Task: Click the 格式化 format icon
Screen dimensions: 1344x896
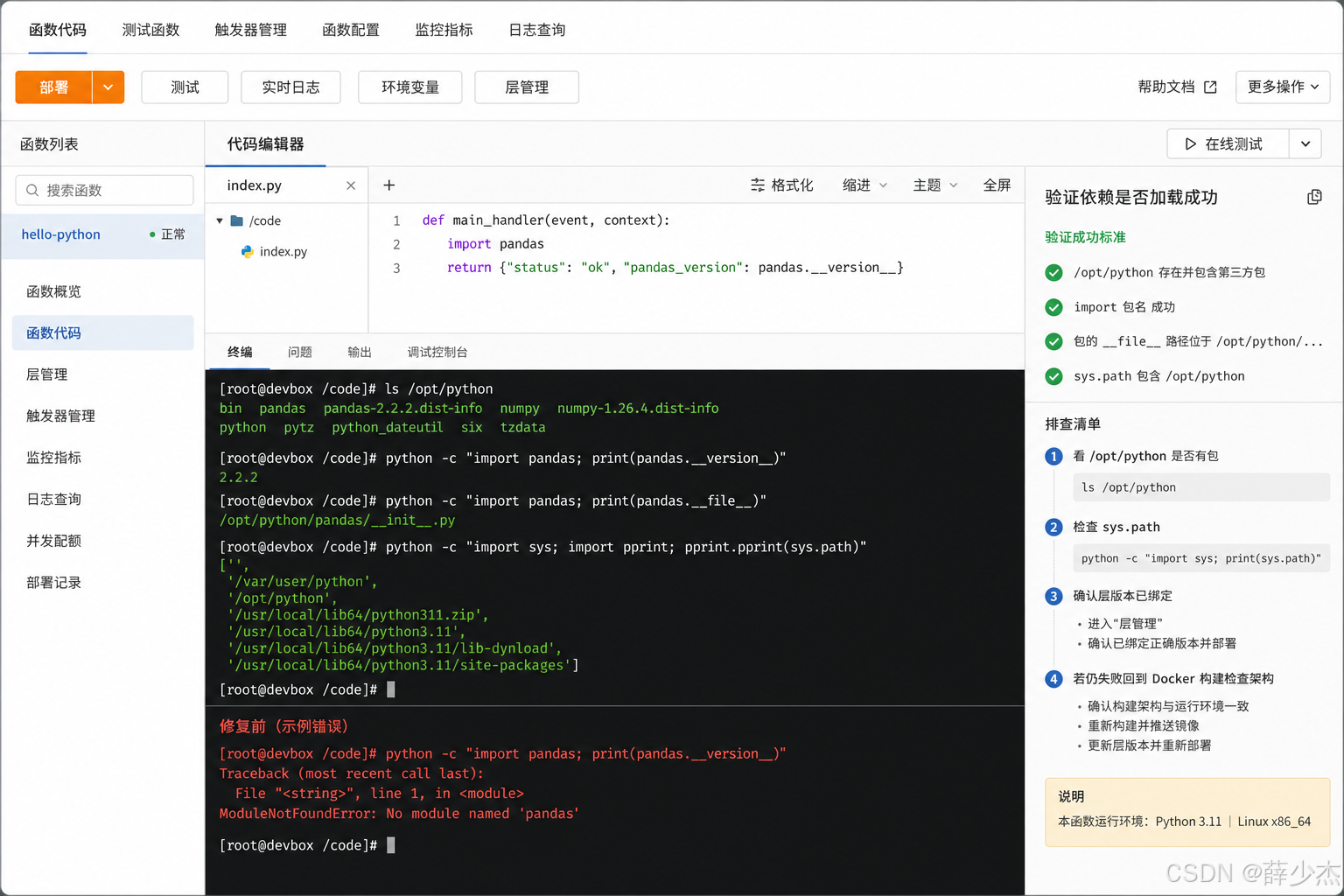Action: click(x=758, y=185)
